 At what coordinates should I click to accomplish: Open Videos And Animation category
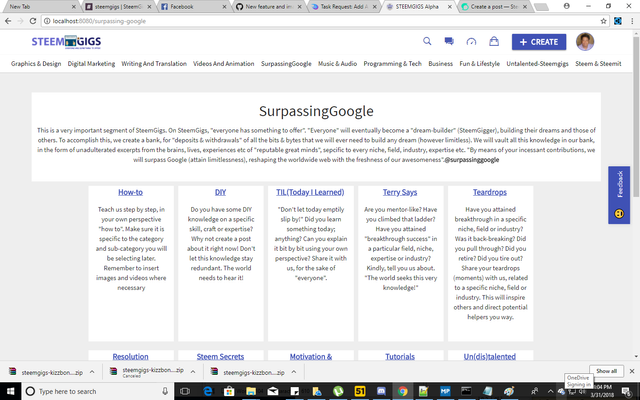[224, 64]
